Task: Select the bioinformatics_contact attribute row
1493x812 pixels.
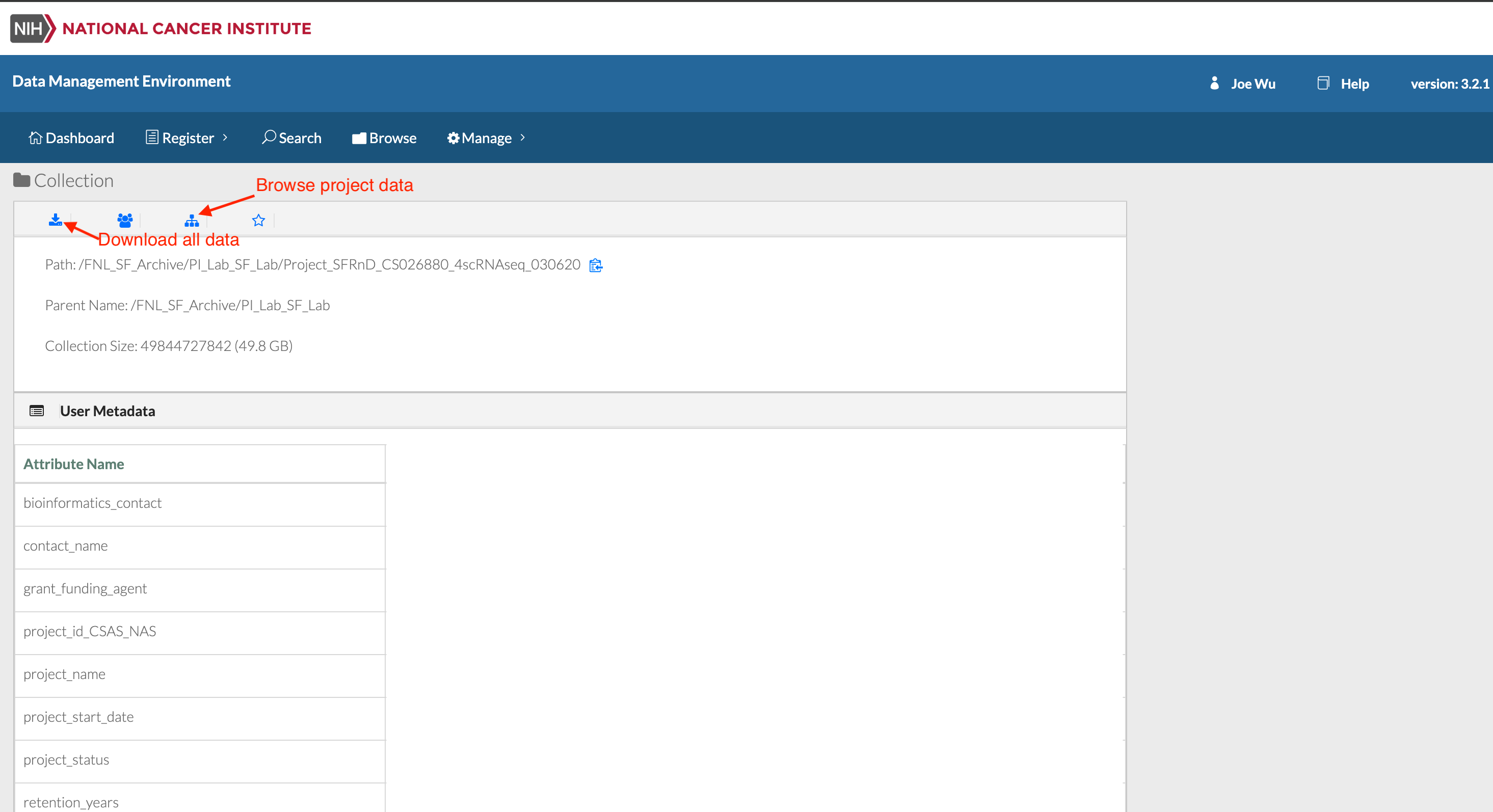Action: click(93, 503)
